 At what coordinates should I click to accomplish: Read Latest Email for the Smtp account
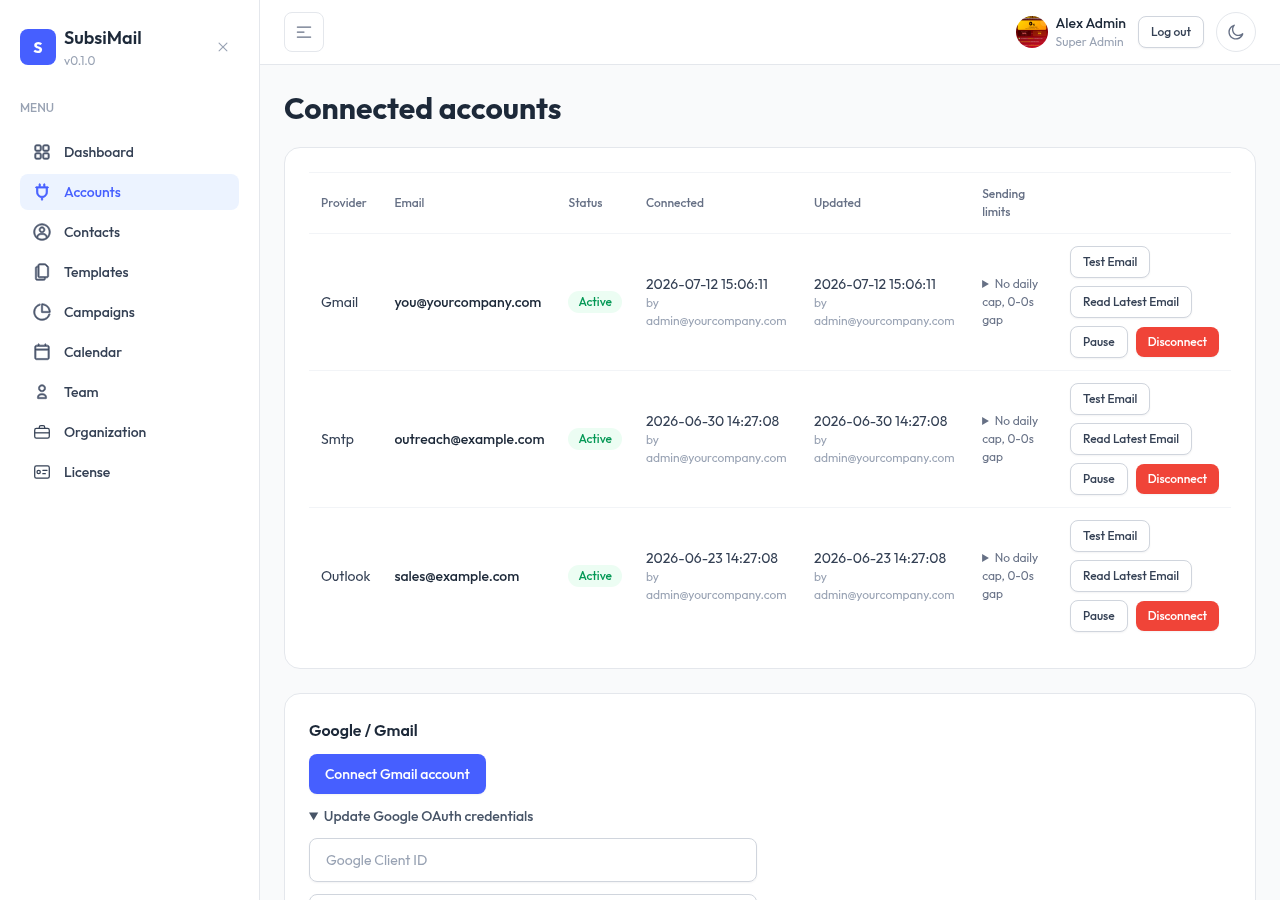point(1131,439)
